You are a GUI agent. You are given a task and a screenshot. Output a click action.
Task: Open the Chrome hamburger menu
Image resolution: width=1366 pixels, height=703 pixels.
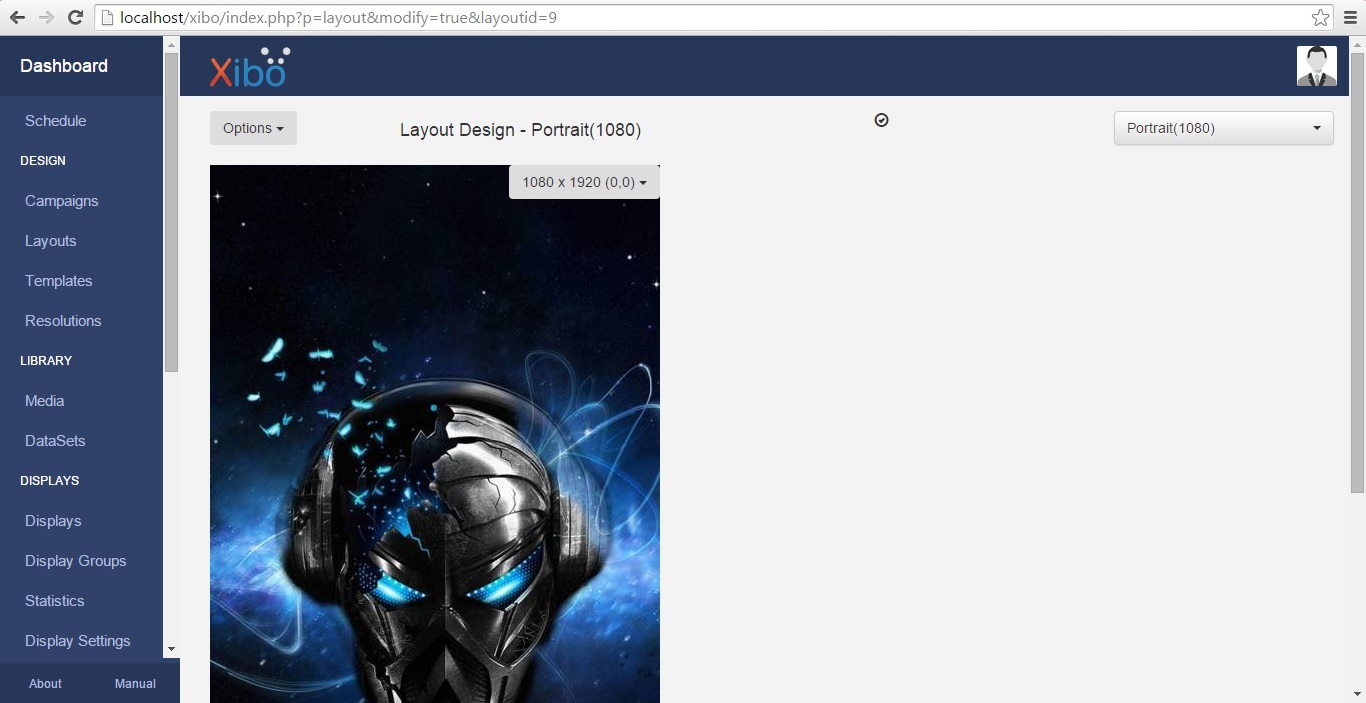tap(1350, 17)
